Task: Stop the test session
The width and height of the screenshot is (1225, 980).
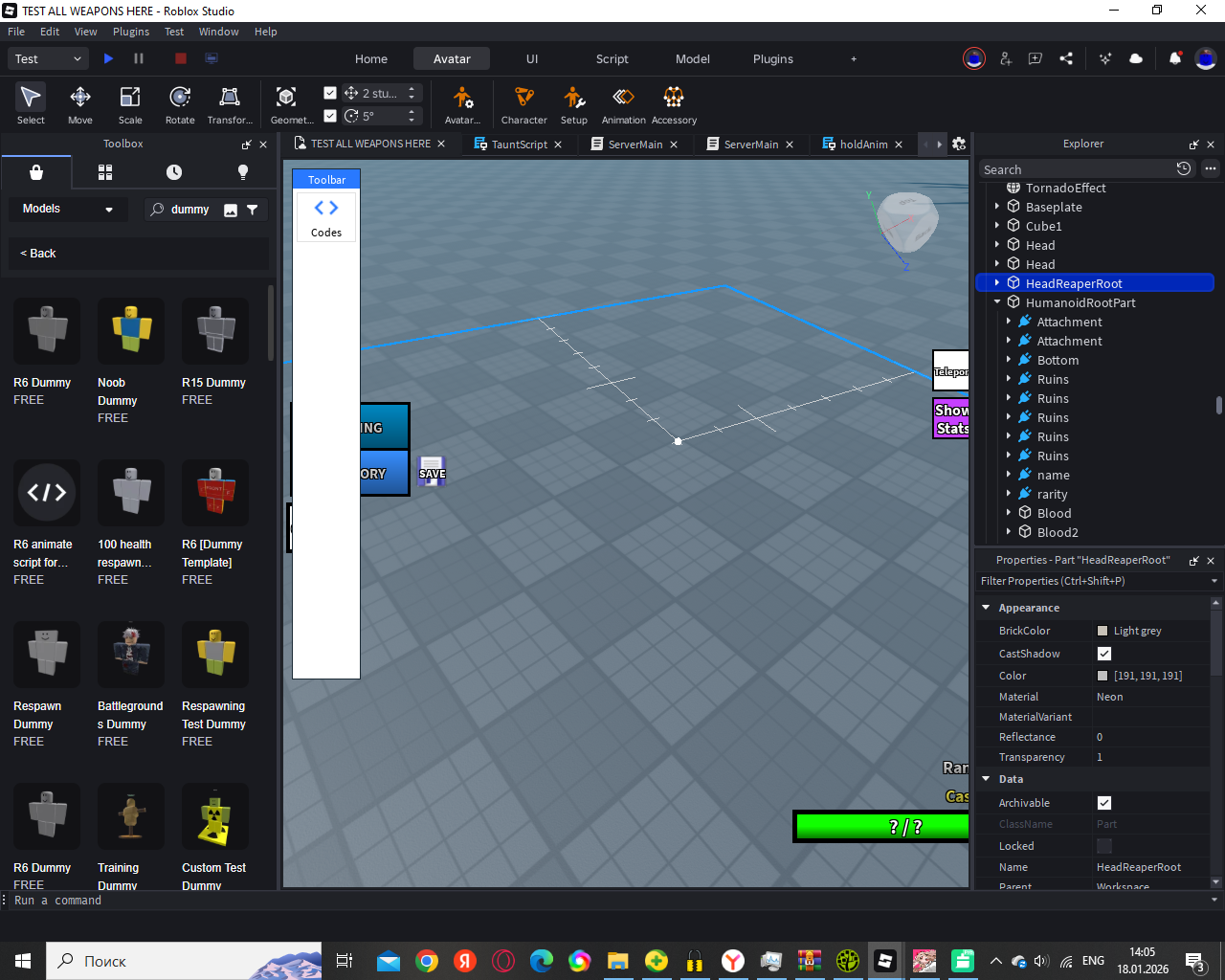Action: tap(180, 58)
